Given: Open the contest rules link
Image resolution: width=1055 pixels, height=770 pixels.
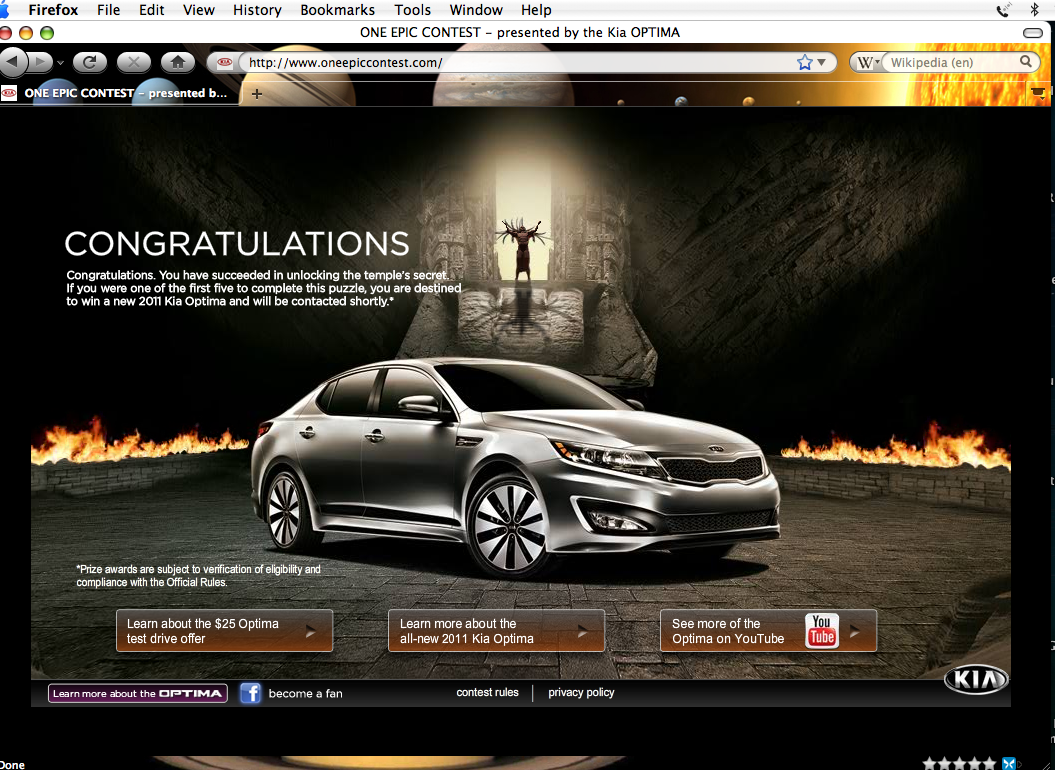Looking at the screenshot, I should (x=487, y=692).
